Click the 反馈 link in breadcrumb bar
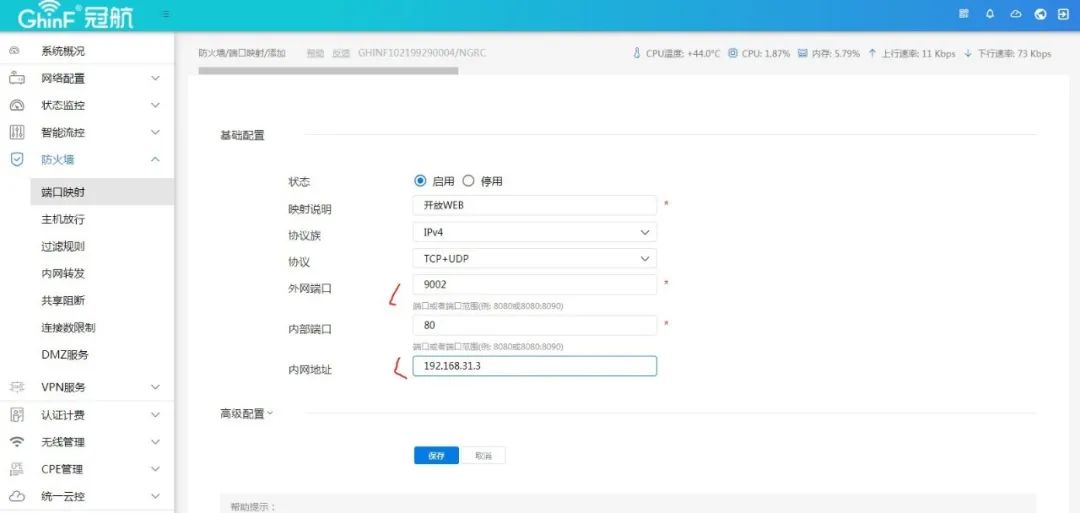The image size is (1080, 513). coord(341,53)
